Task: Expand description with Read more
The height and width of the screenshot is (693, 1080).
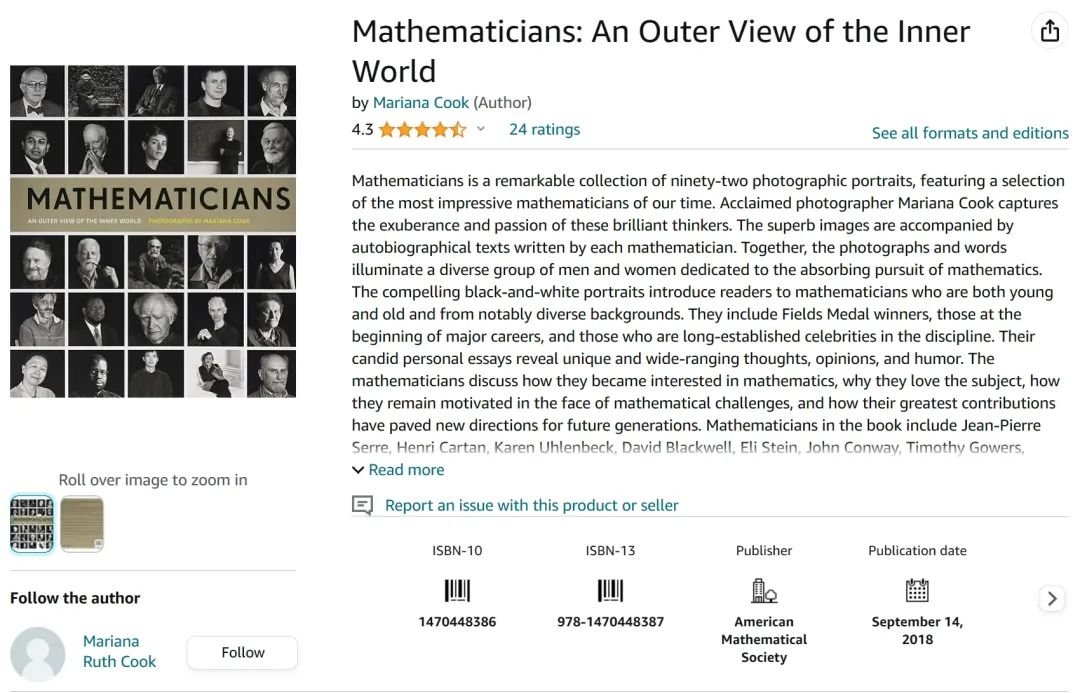Action: tap(399, 470)
